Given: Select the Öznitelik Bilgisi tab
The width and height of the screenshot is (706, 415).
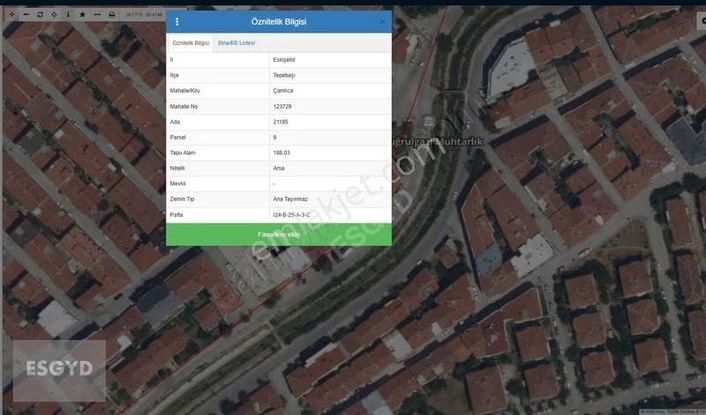Looking at the screenshot, I should click(191, 44).
